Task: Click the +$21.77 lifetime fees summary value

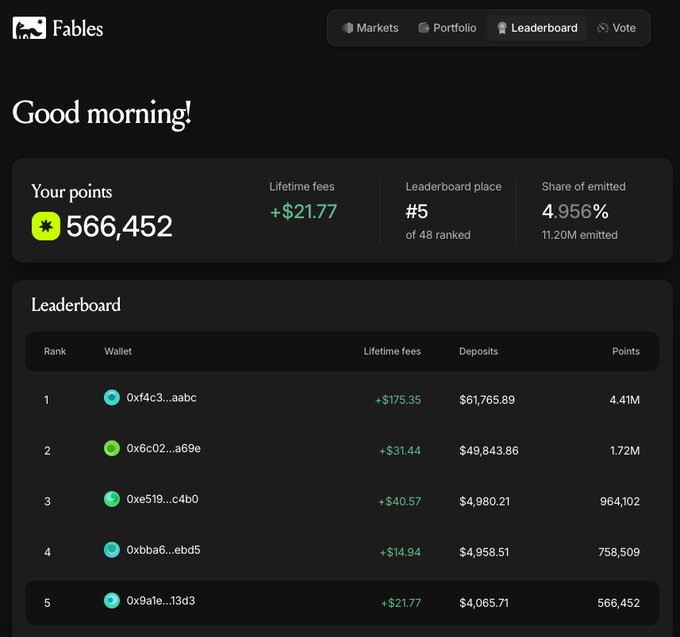Action: (x=303, y=212)
